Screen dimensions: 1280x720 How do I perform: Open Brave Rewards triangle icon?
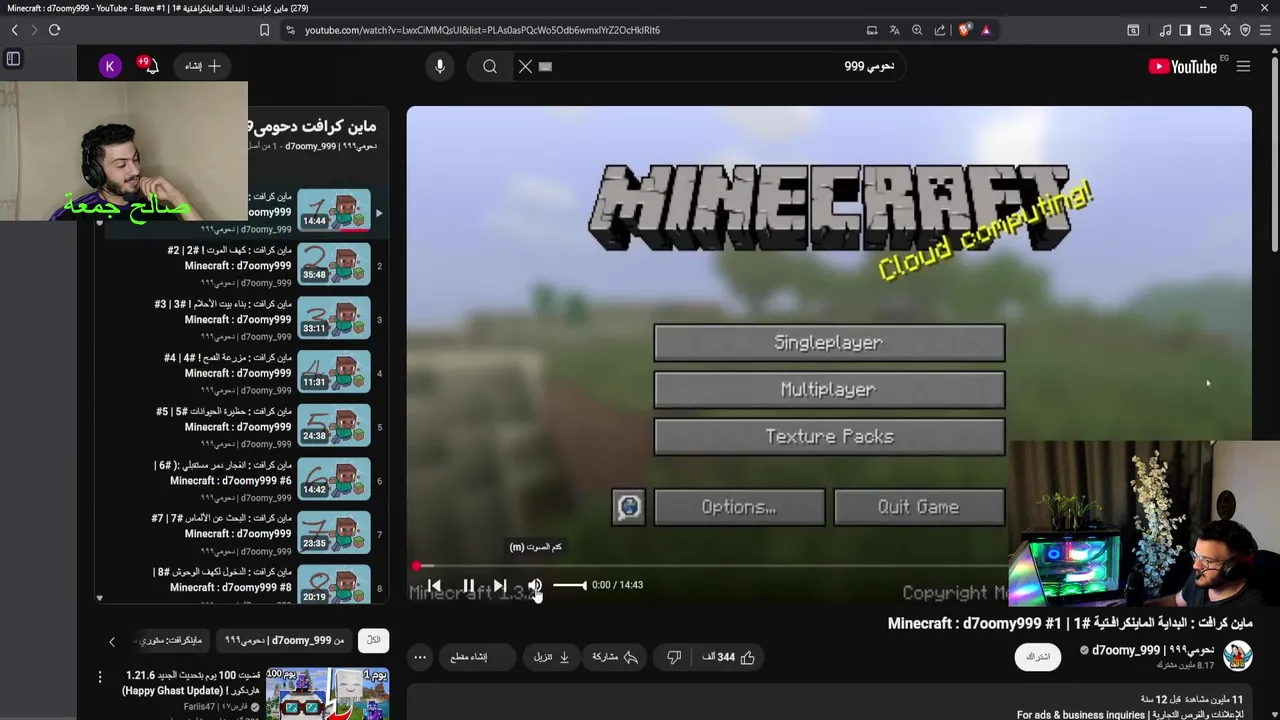[986, 30]
